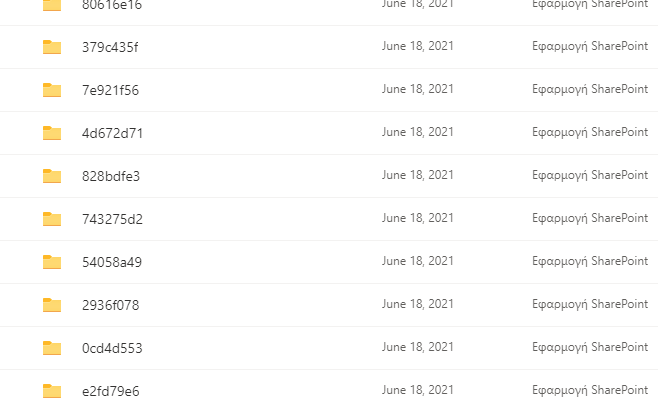Click the June 18, 2021 date for 743275d2
Screen dimensions: 658x409
pos(418,219)
